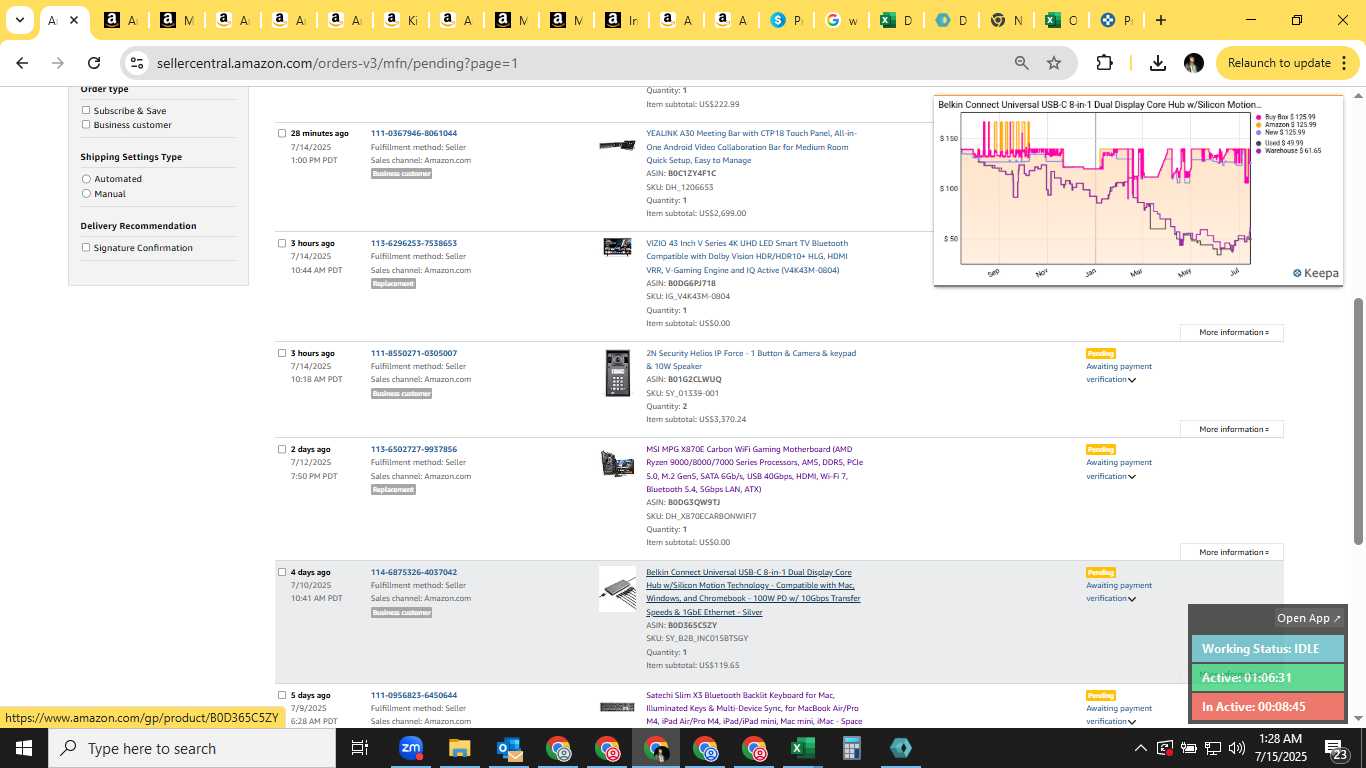This screenshot has height=768, width=1366.
Task: Toggle Warehouse legend dot in Keepa
Action: point(1259,151)
